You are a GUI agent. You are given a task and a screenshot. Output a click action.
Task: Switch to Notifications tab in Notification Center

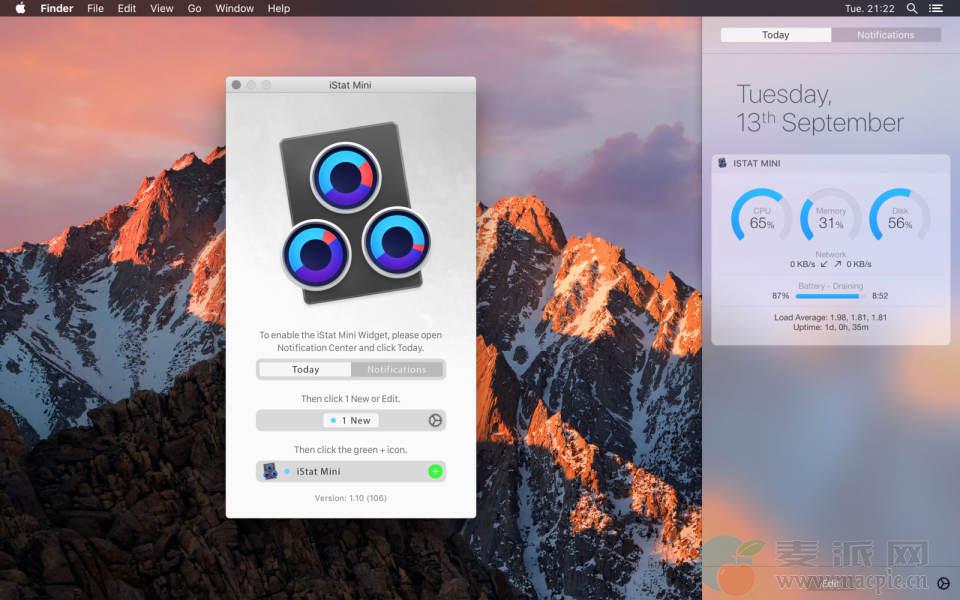(x=885, y=35)
